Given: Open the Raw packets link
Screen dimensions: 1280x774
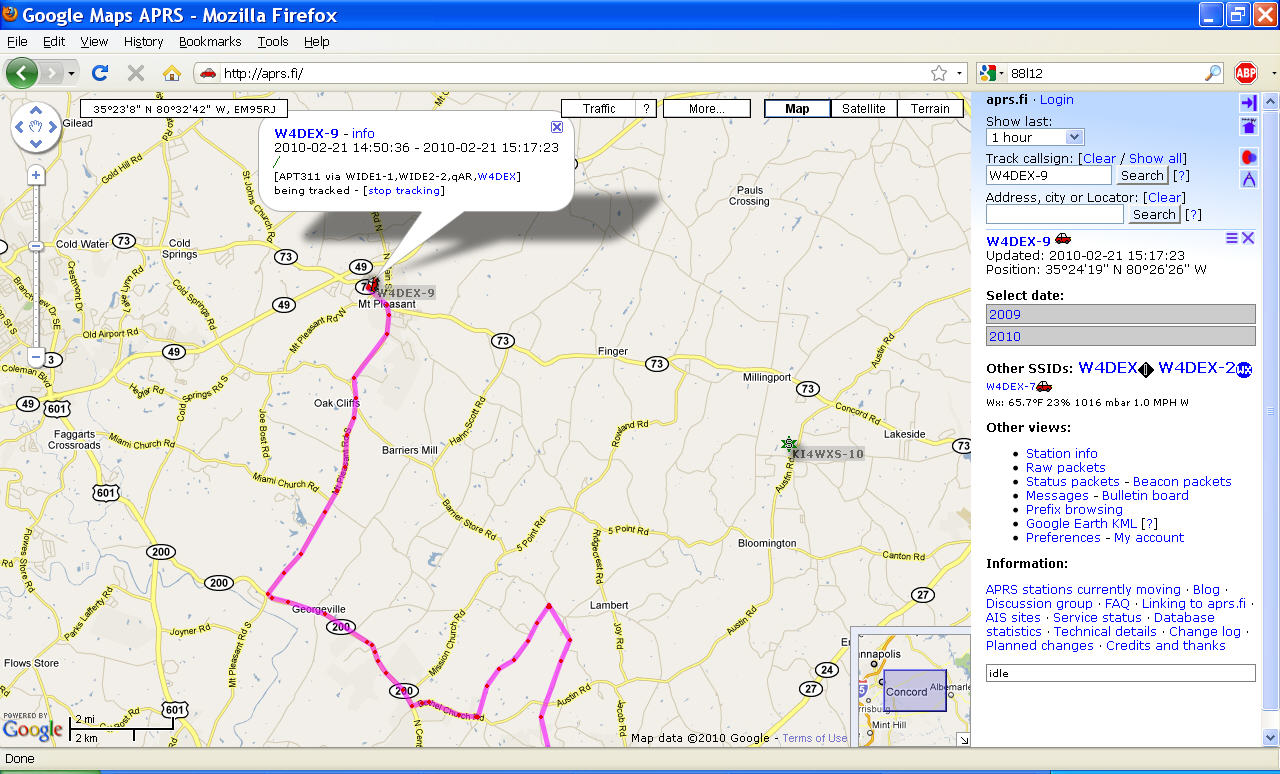Looking at the screenshot, I should point(1065,467).
